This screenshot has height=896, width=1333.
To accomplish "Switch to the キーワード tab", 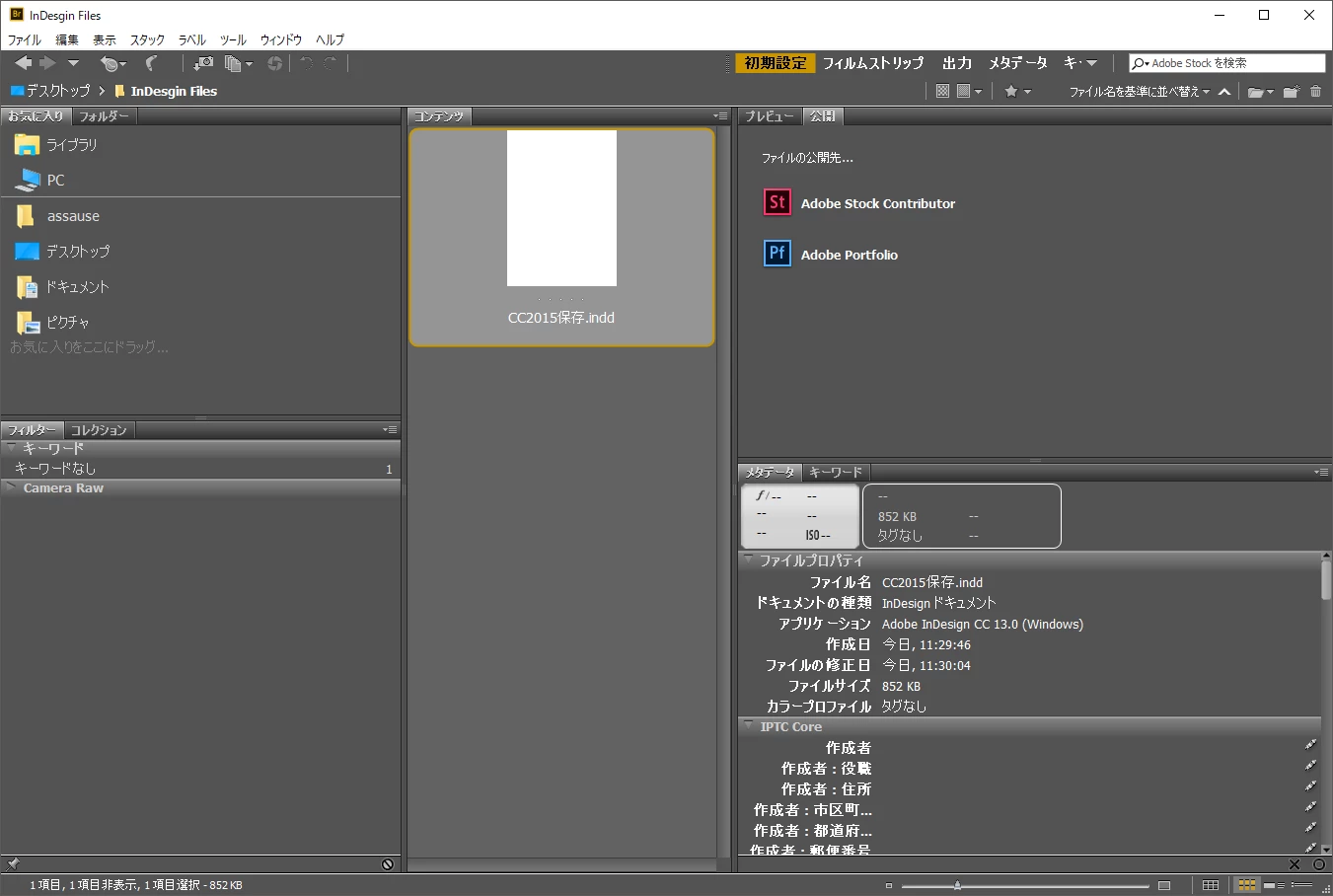I will [x=836, y=473].
